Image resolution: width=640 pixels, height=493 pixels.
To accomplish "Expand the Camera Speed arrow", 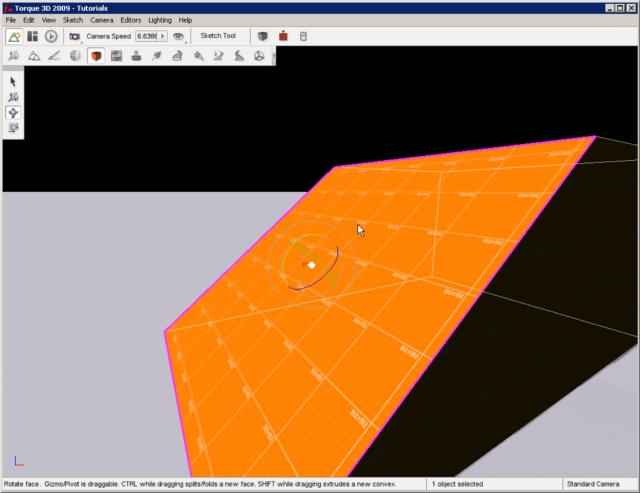I will (163, 36).
